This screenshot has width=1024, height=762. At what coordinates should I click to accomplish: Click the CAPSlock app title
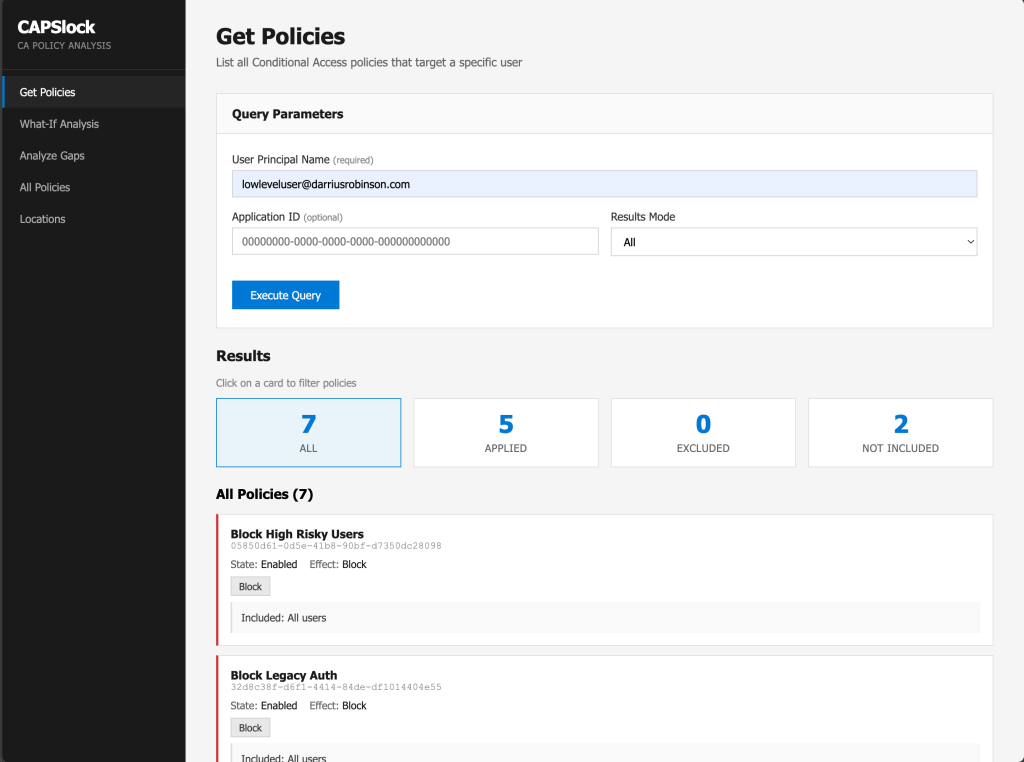(56, 28)
